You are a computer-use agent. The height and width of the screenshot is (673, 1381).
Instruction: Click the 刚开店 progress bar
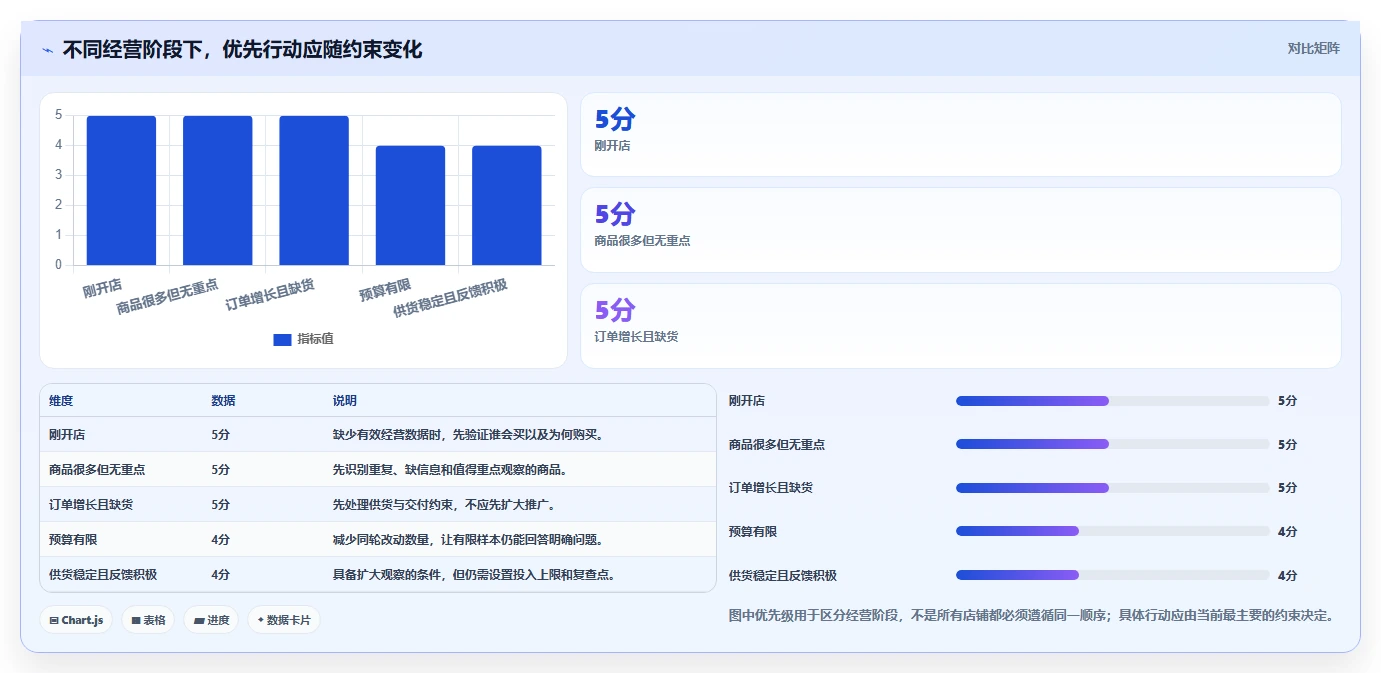click(x=1112, y=401)
